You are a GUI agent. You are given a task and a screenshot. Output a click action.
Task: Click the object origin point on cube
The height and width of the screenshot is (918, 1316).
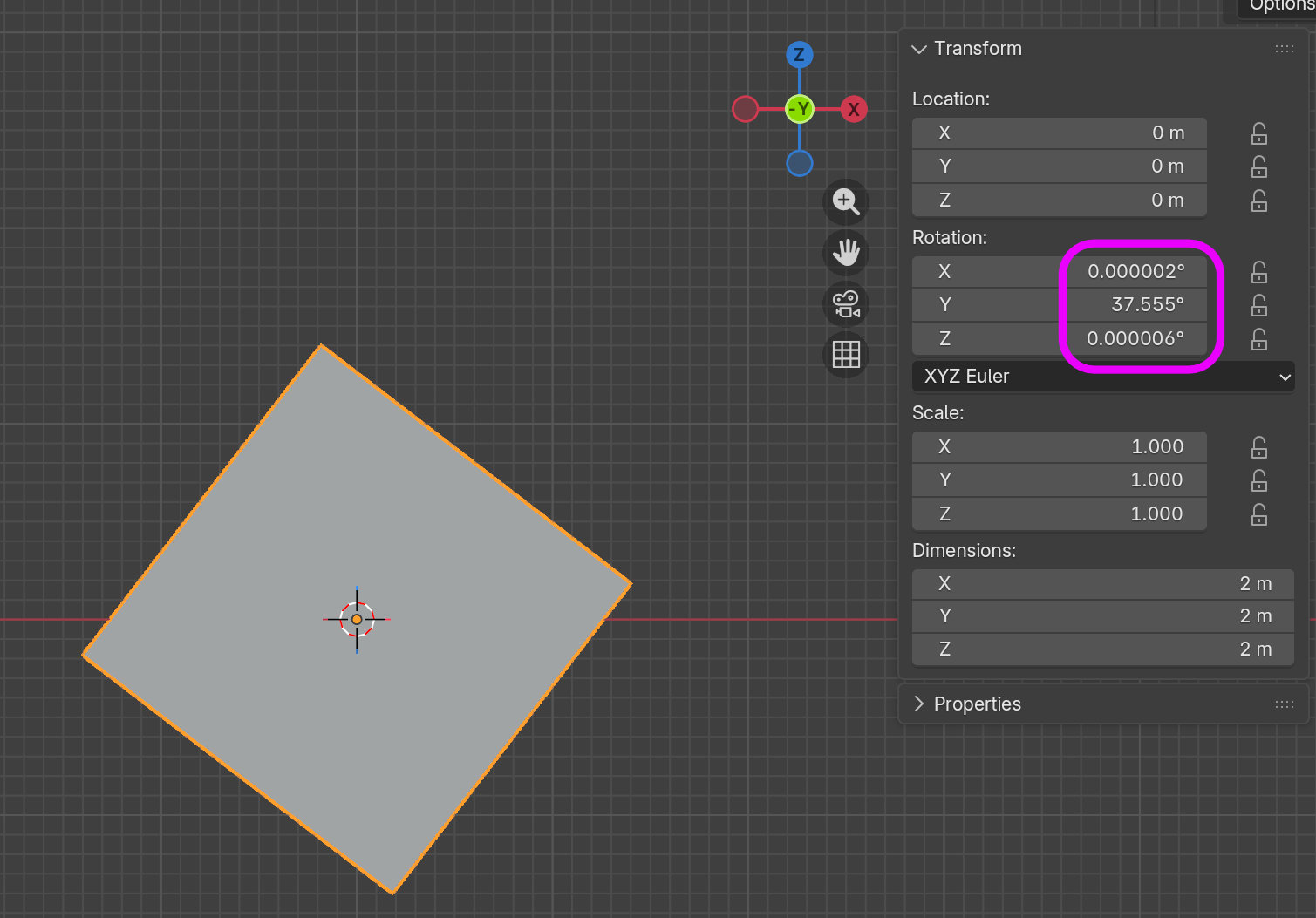point(357,619)
